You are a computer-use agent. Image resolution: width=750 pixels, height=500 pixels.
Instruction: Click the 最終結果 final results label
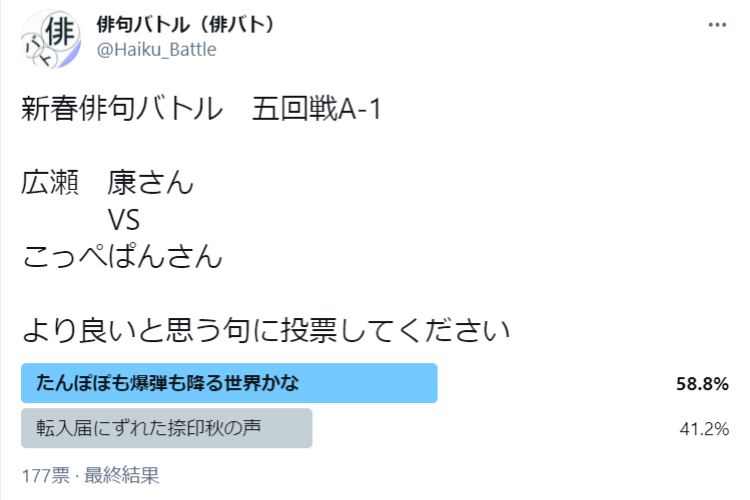pos(123,474)
